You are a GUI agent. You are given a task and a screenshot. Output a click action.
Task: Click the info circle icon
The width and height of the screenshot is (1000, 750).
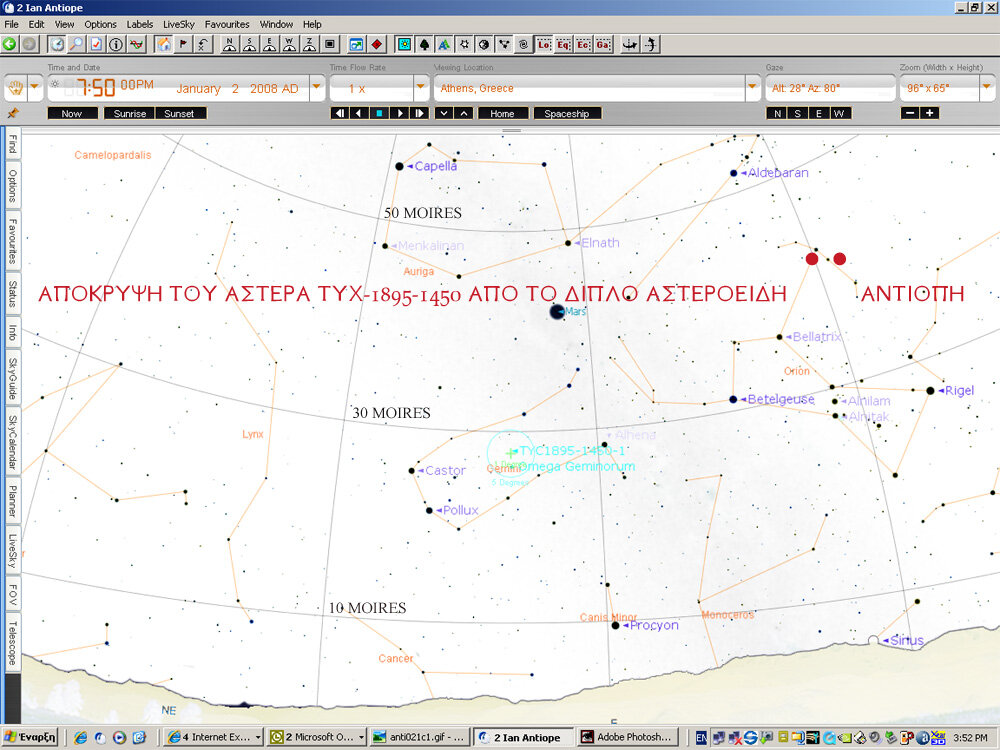(116, 44)
